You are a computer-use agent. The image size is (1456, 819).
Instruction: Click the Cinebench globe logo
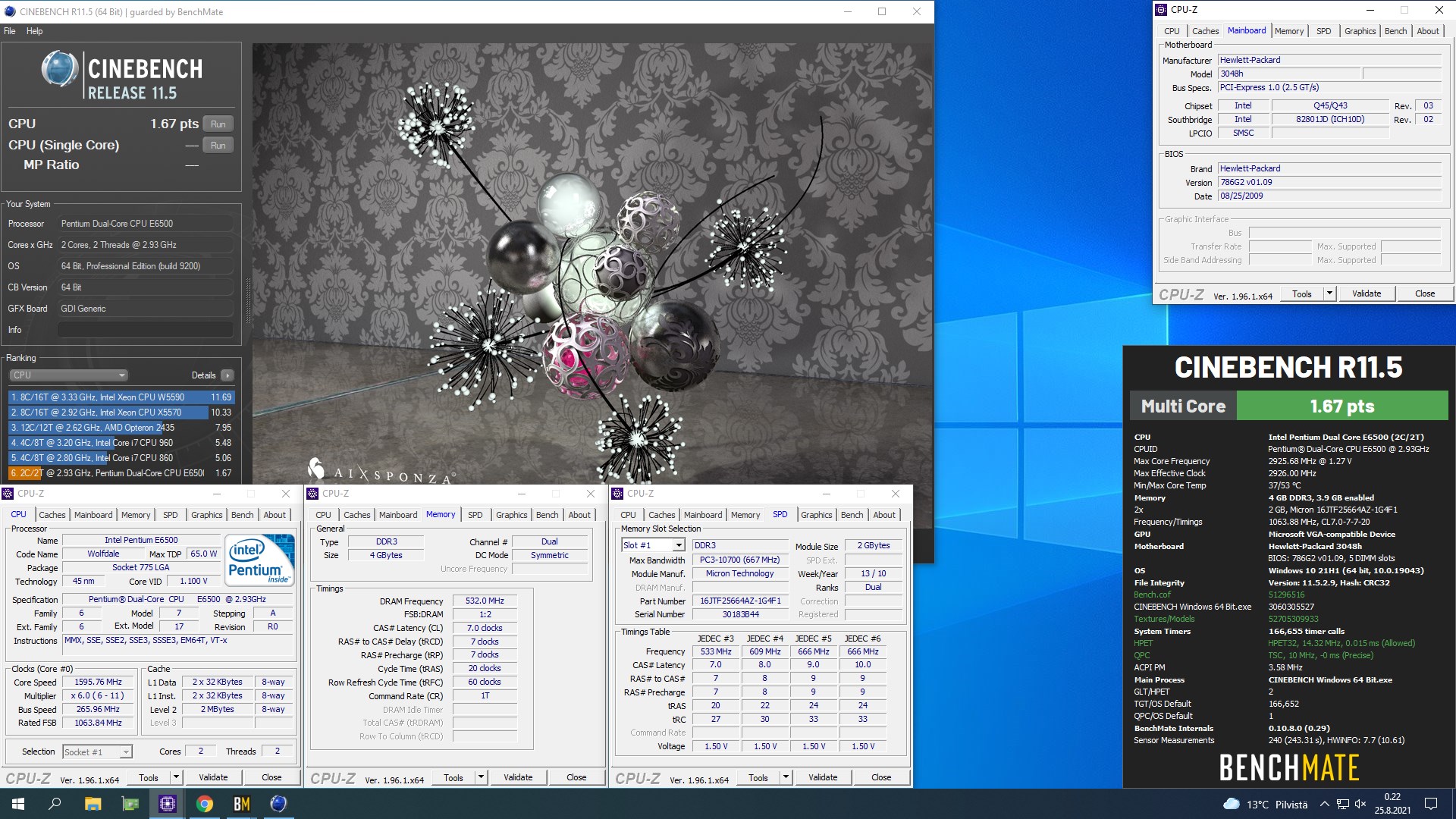click(60, 70)
